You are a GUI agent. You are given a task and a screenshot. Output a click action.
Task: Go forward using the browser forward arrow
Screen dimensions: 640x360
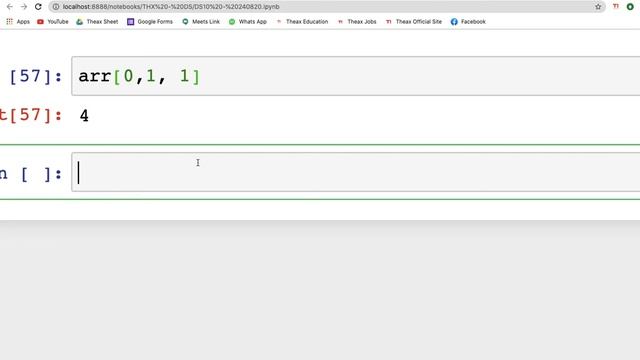point(24,7)
